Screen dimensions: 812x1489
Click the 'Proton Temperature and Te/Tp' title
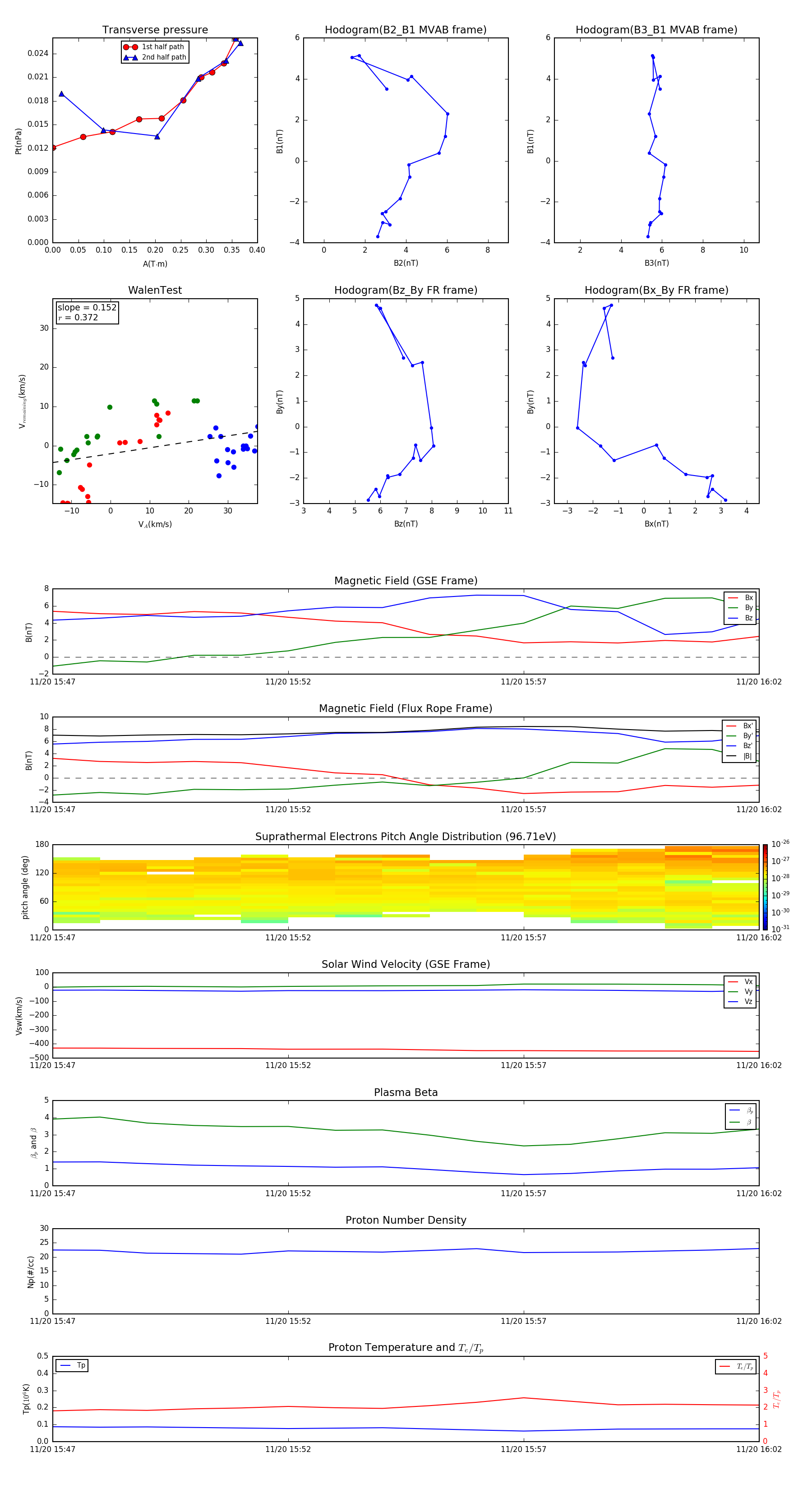point(406,1348)
